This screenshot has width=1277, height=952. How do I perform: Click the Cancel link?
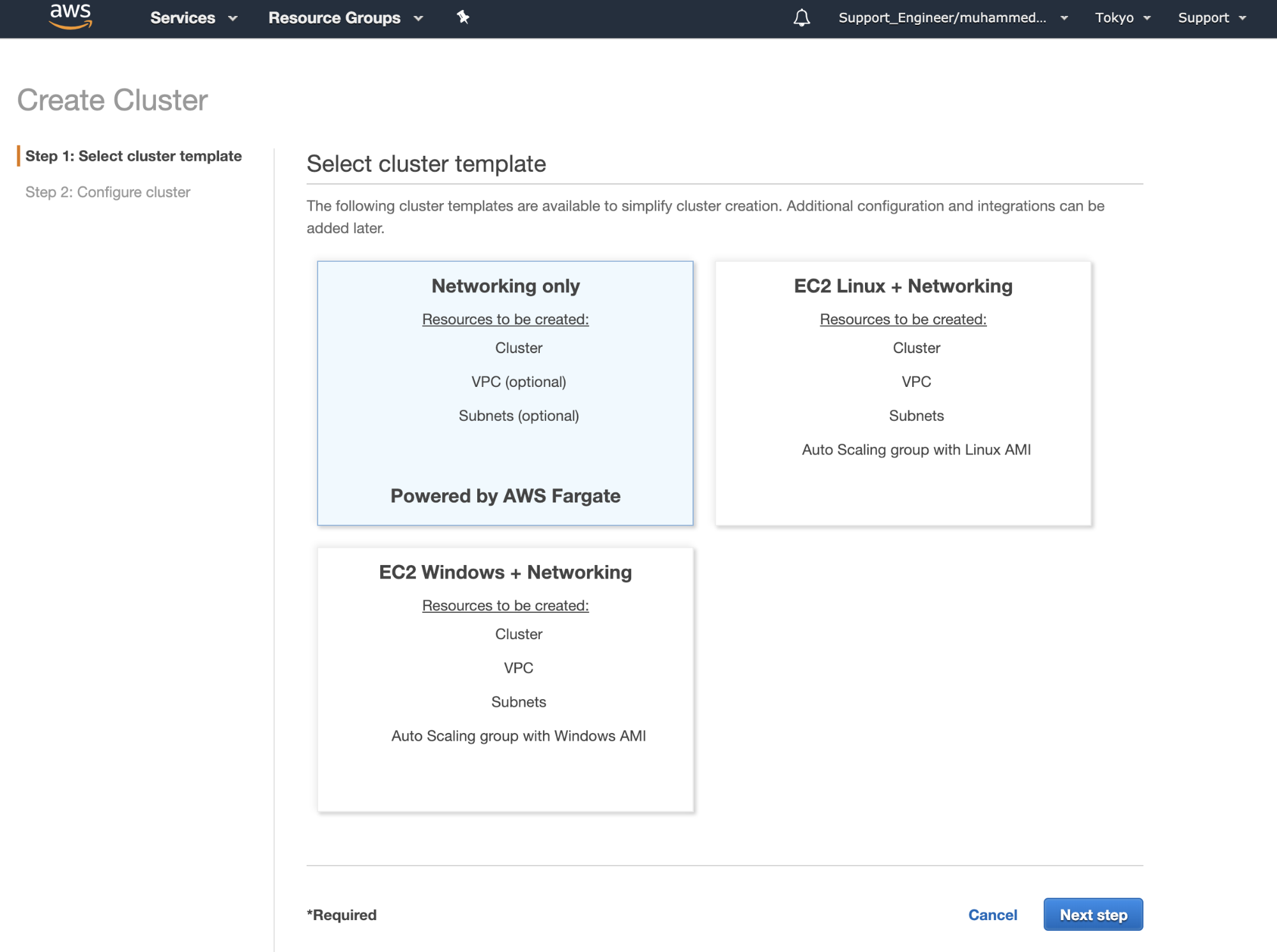[x=992, y=915]
